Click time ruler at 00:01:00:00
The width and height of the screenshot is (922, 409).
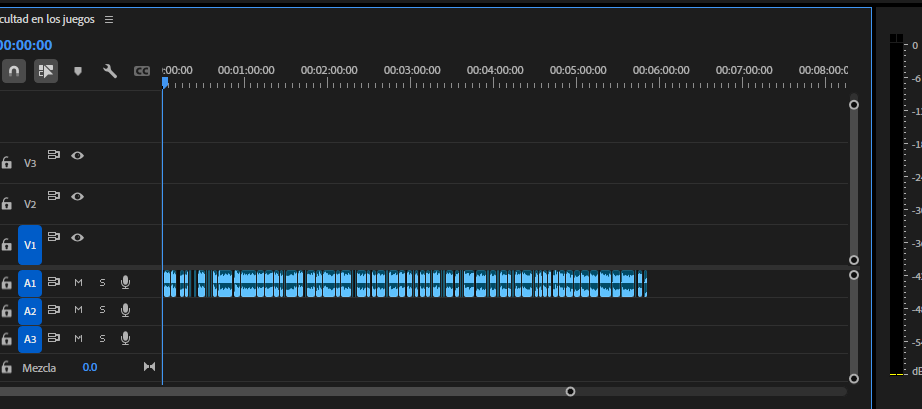[246, 71]
